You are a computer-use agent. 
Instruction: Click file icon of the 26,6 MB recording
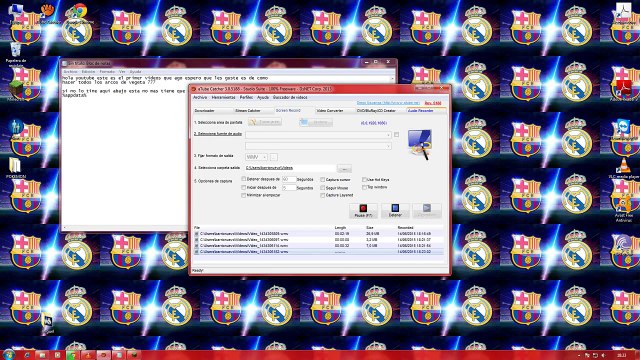(x=196, y=234)
